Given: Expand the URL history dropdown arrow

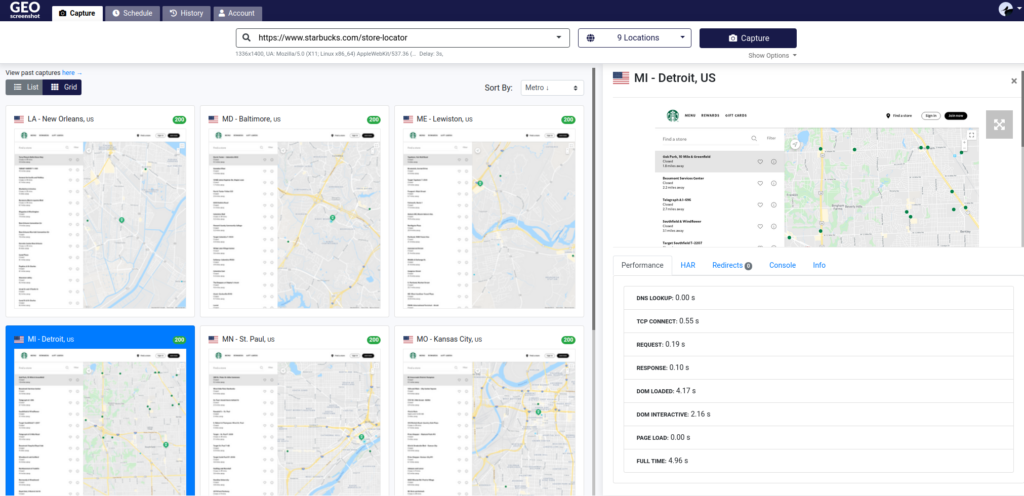Looking at the screenshot, I should point(558,38).
